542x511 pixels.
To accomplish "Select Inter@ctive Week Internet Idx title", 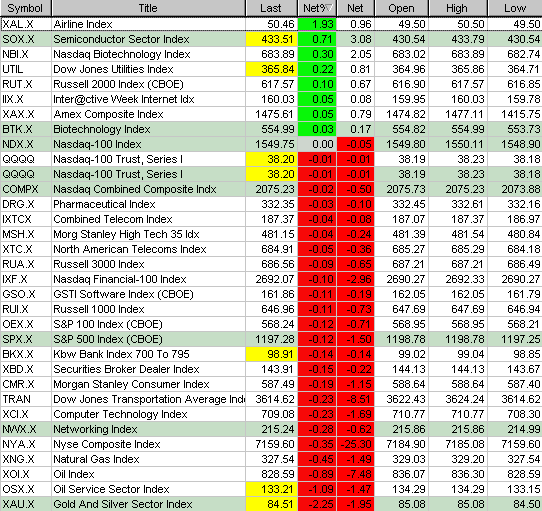I will point(124,99).
